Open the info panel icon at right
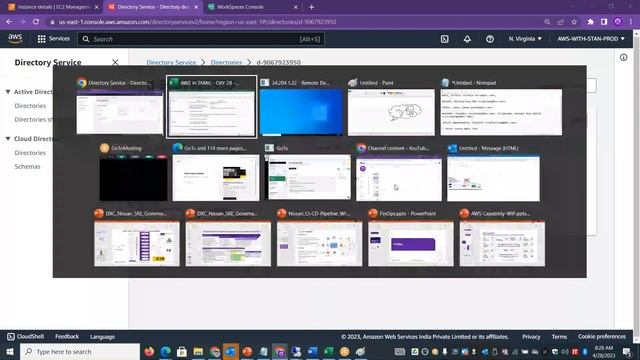The image size is (640, 360). [623, 58]
